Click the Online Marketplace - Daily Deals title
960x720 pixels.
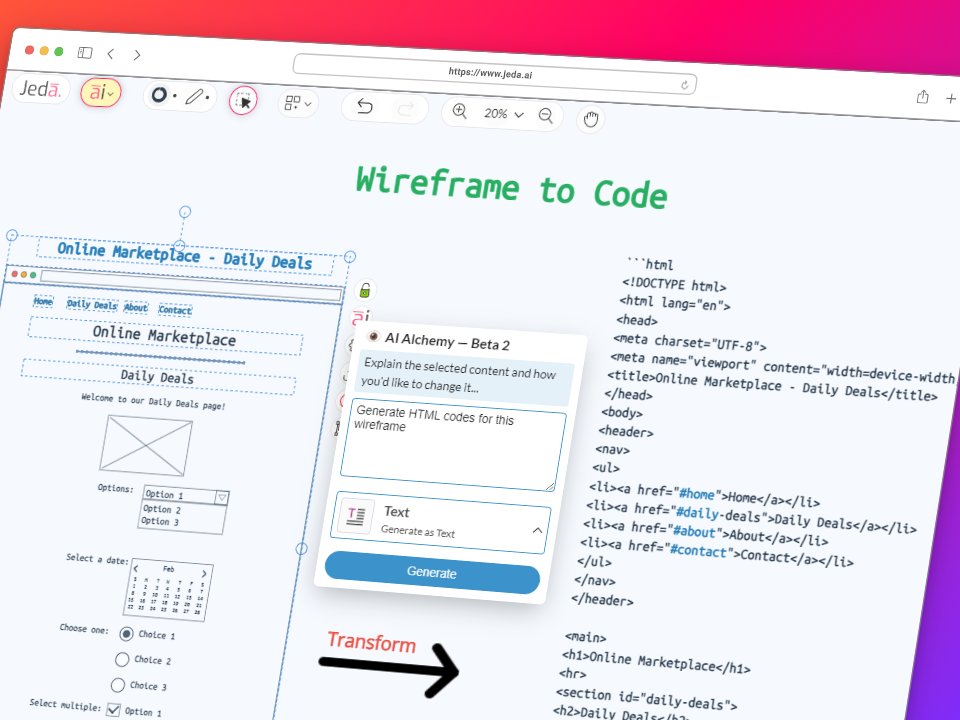(x=185, y=255)
